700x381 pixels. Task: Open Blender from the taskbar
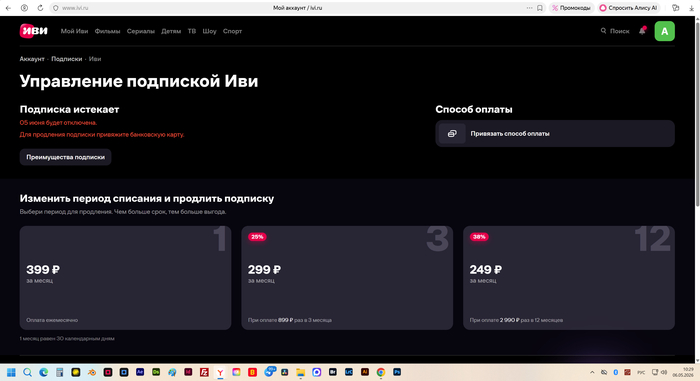pyautogui.click(x=92, y=373)
